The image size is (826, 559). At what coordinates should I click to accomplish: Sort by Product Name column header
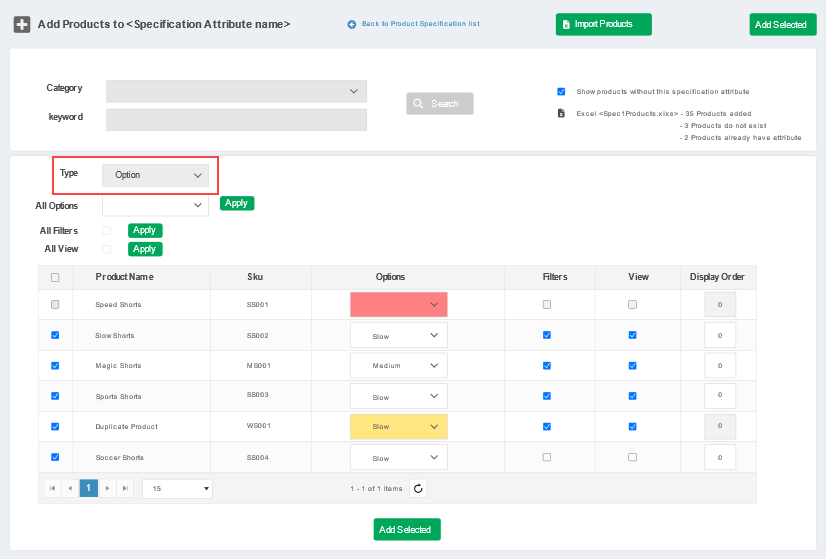click(124, 277)
